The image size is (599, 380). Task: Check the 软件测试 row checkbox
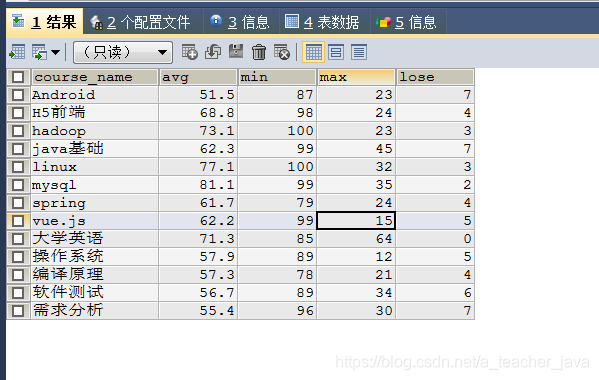(18, 293)
